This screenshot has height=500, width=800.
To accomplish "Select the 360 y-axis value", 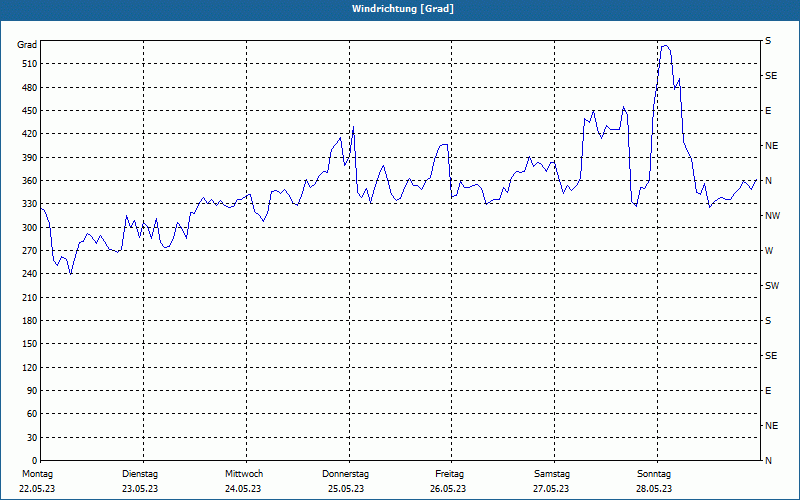I will click(x=30, y=181).
